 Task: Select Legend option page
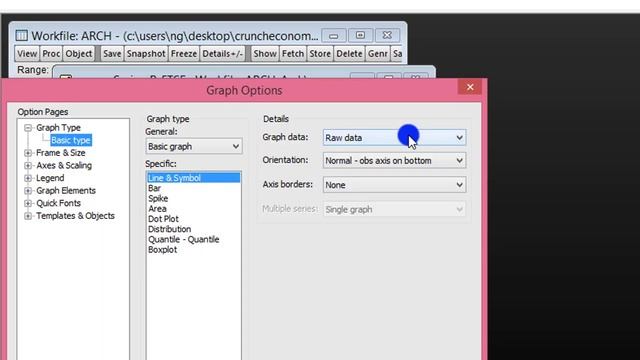[x=50, y=178]
